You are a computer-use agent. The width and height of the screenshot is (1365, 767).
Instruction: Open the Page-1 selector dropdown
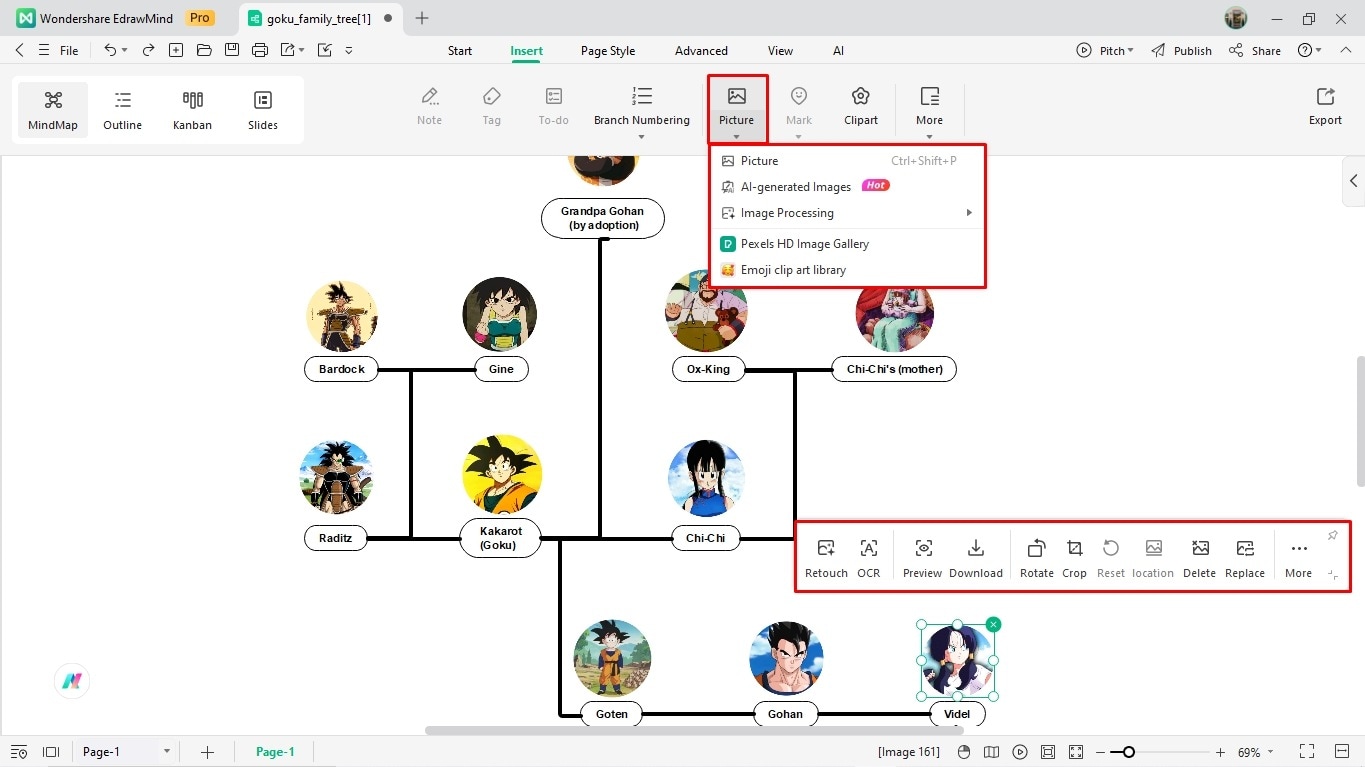[x=167, y=752]
